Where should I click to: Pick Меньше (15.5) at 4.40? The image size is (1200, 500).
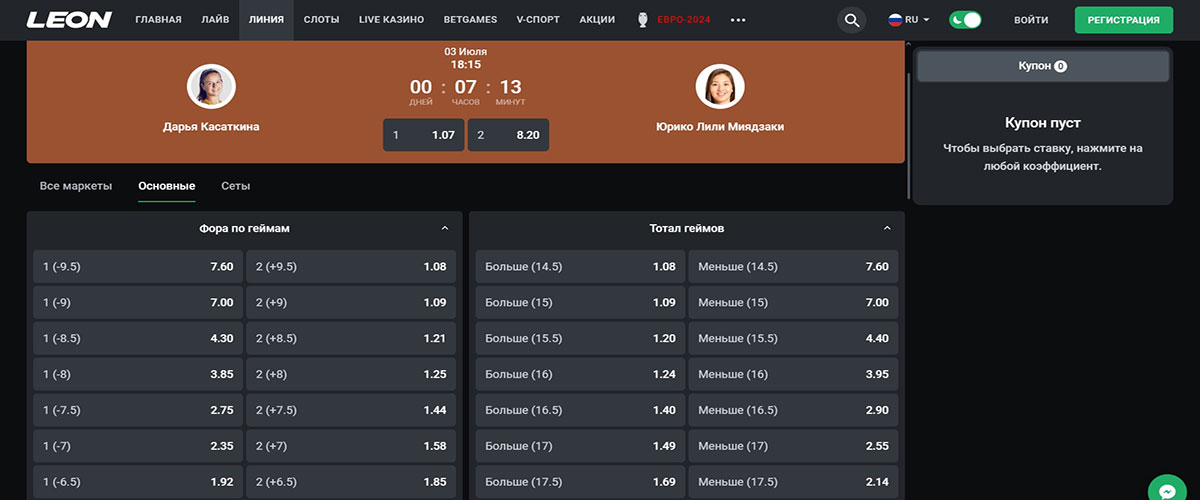(x=793, y=339)
